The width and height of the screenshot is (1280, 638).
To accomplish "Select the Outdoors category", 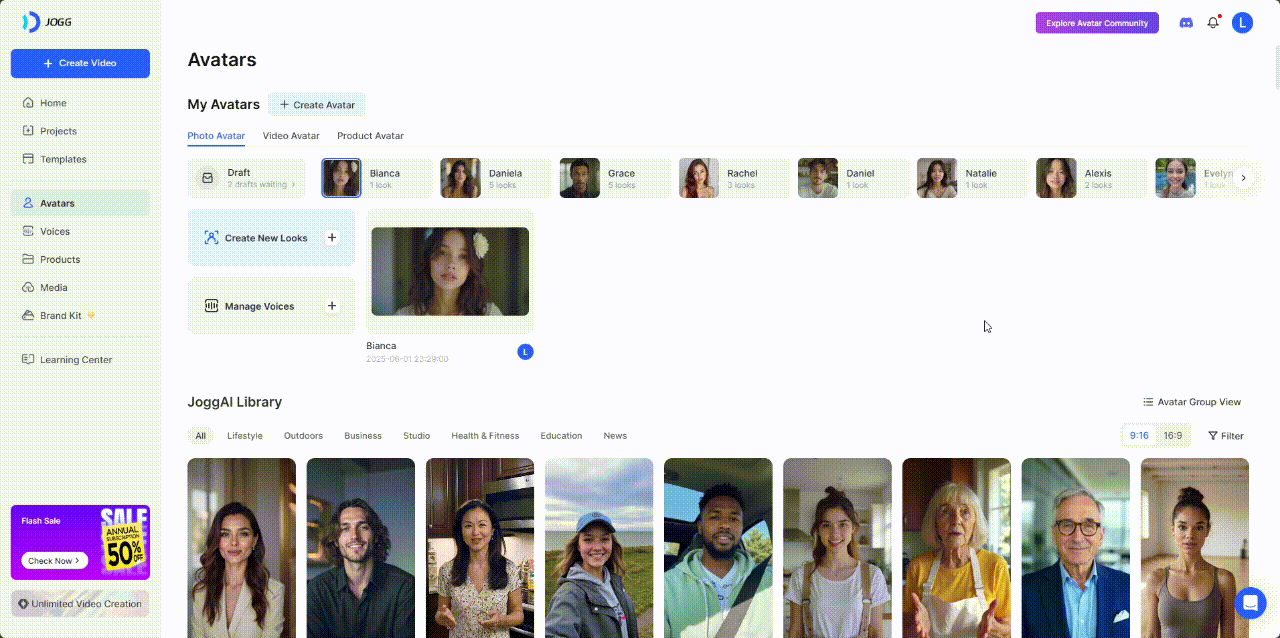I will pos(303,436).
